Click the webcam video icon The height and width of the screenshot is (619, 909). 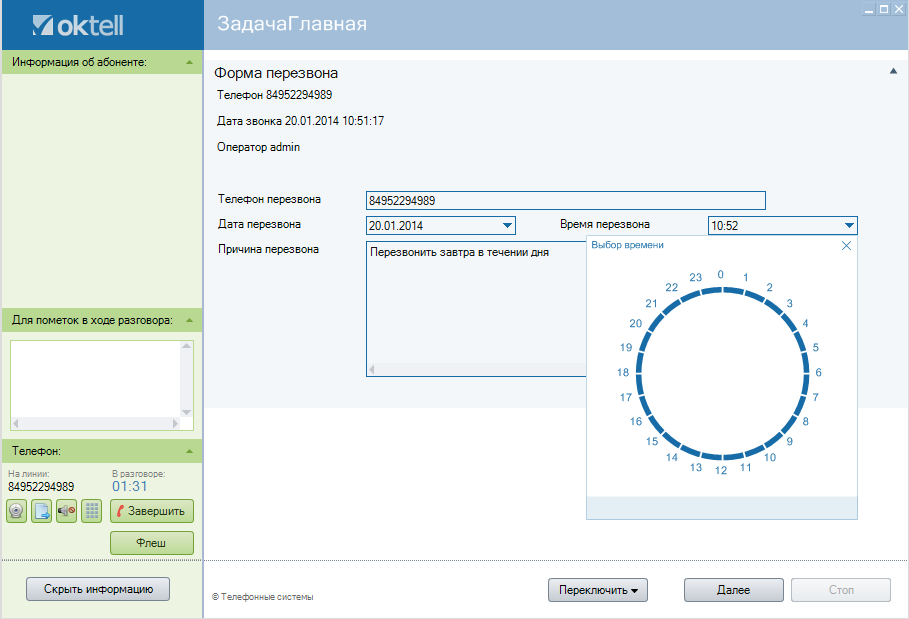tap(17, 511)
